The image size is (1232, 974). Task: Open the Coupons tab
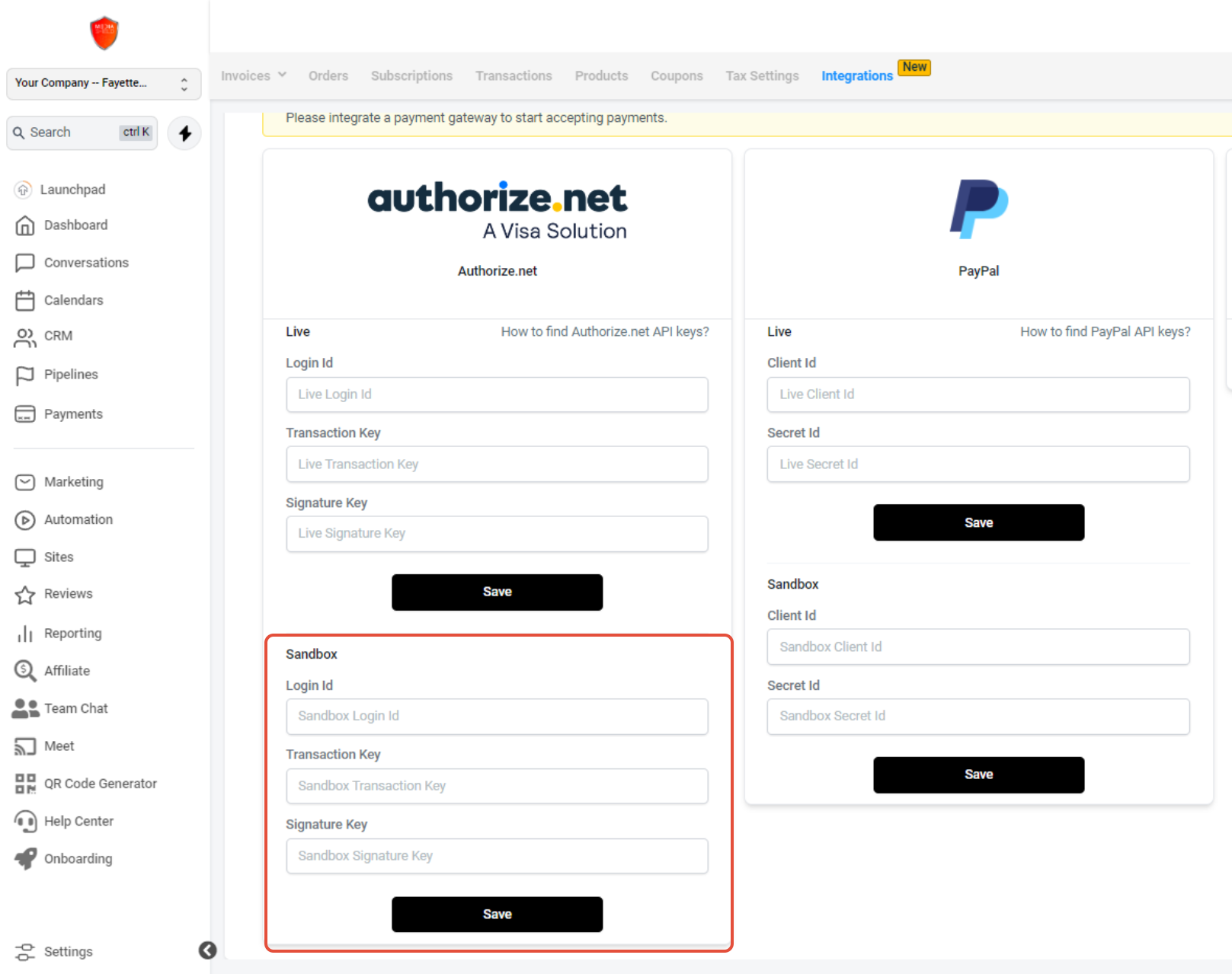pyautogui.click(x=677, y=76)
